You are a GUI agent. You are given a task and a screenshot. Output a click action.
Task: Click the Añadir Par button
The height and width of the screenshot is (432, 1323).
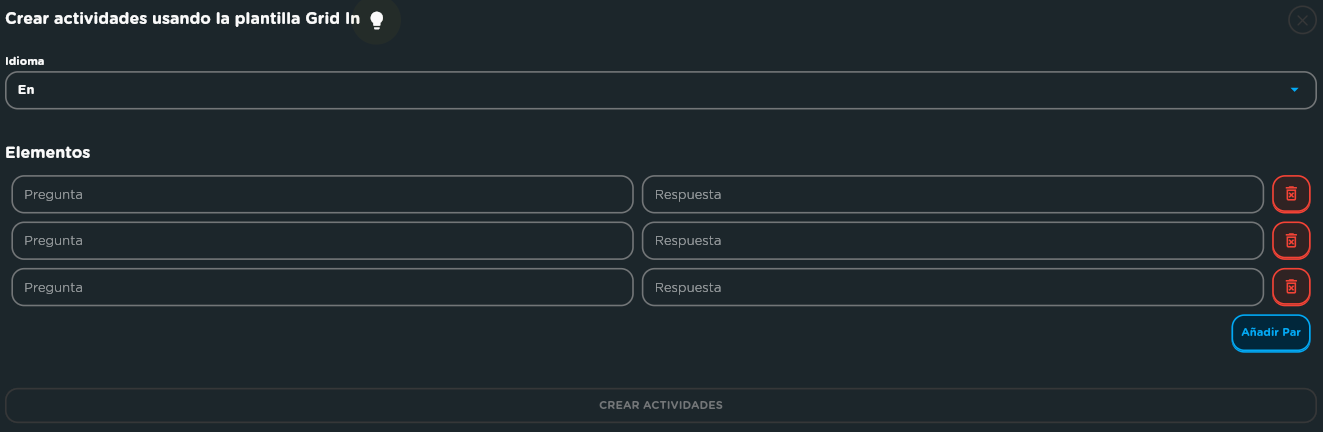tap(1270, 333)
